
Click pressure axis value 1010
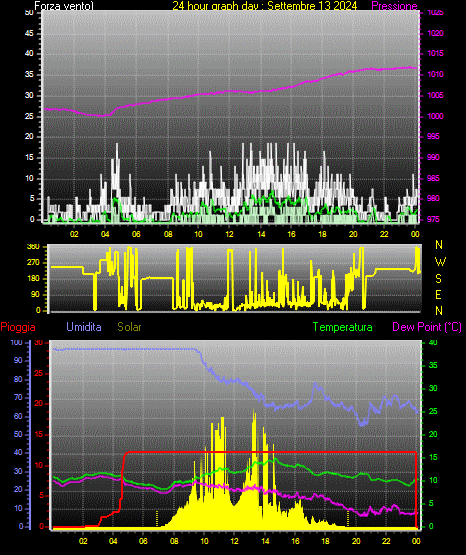coord(435,74)
